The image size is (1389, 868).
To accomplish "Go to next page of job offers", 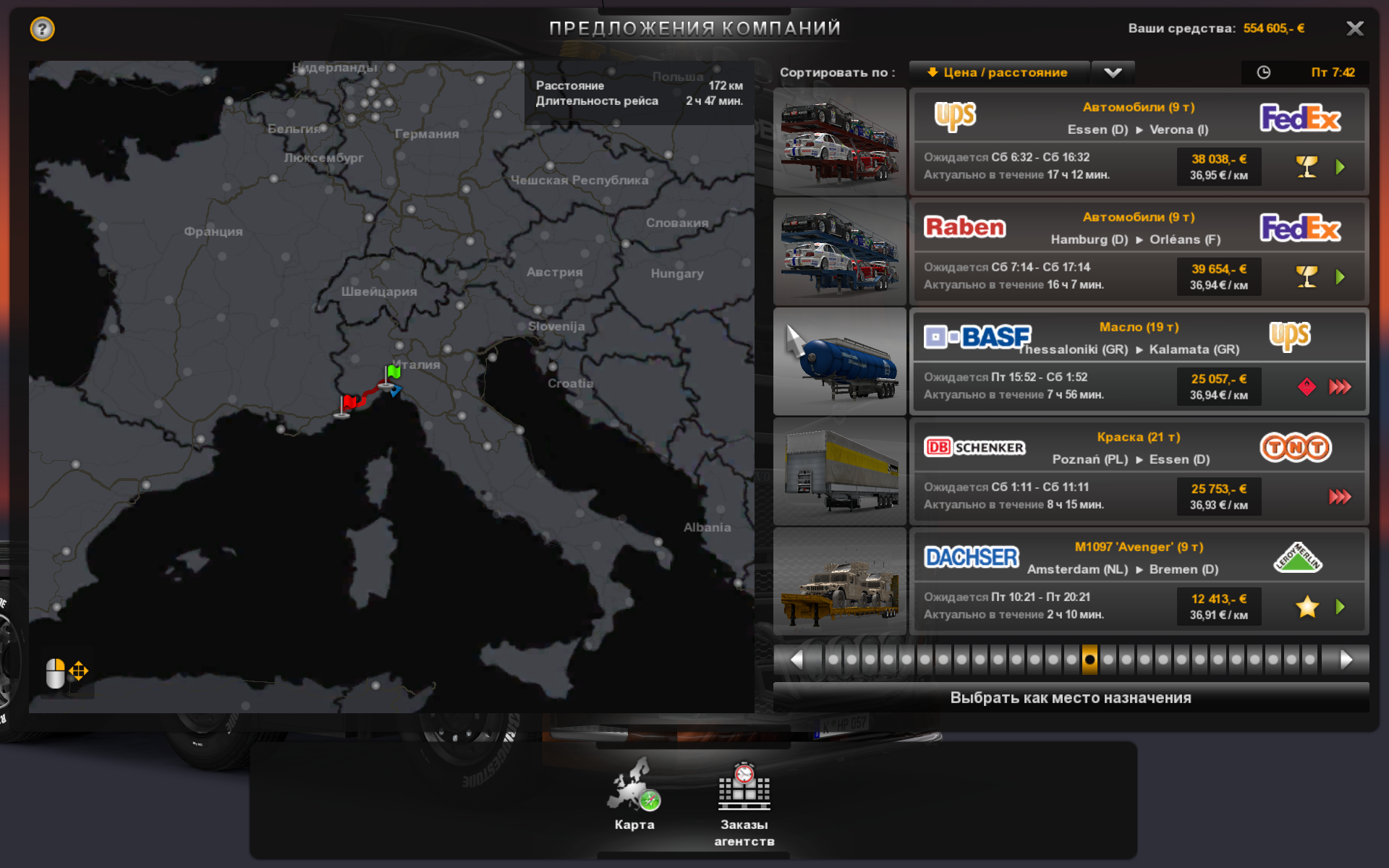I will pos(1346,660).
